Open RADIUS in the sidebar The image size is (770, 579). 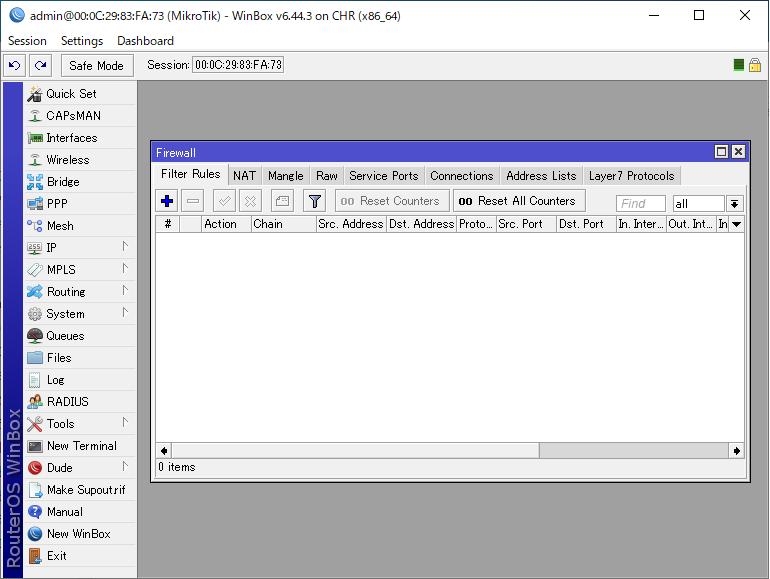(x=80, y=402)
